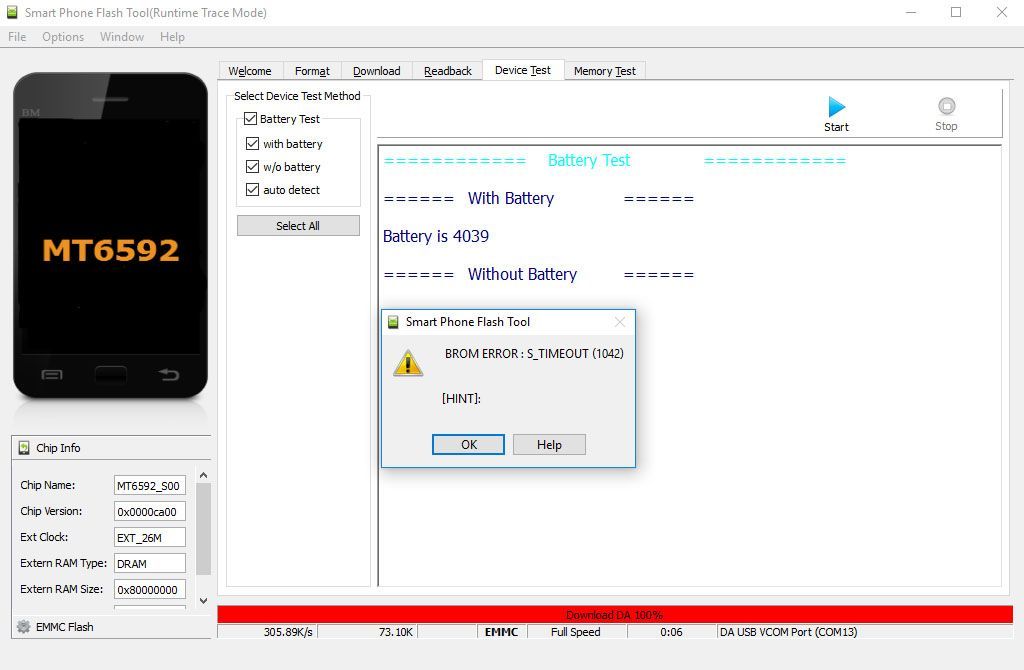Viewport: 1024px width, 670px height.
Task: Click the 'Select Device Test Method' group label
Action: click(x=297, y=96)
